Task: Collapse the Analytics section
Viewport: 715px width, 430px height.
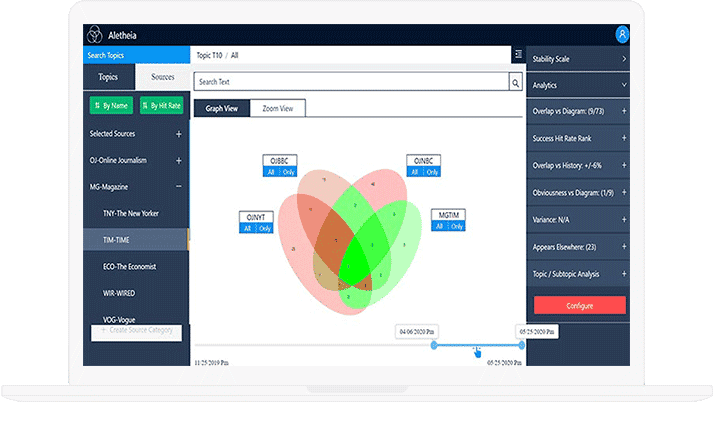Action: pos(578,86)
